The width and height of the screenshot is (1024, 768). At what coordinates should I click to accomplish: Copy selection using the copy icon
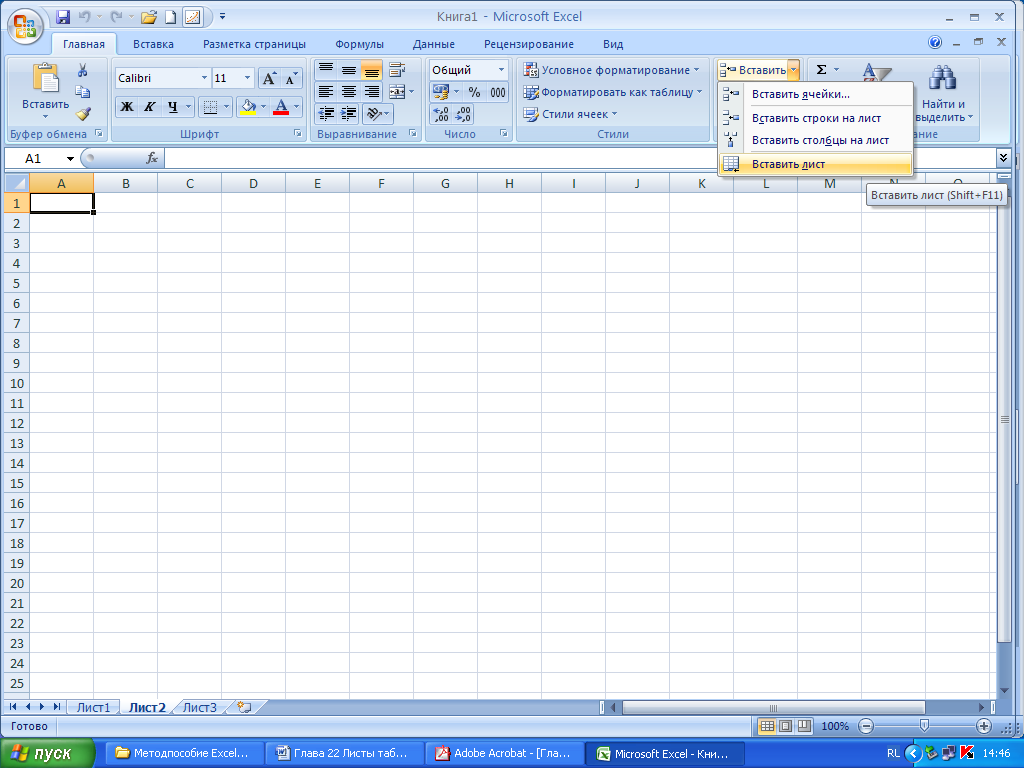(x=82, y=91)
